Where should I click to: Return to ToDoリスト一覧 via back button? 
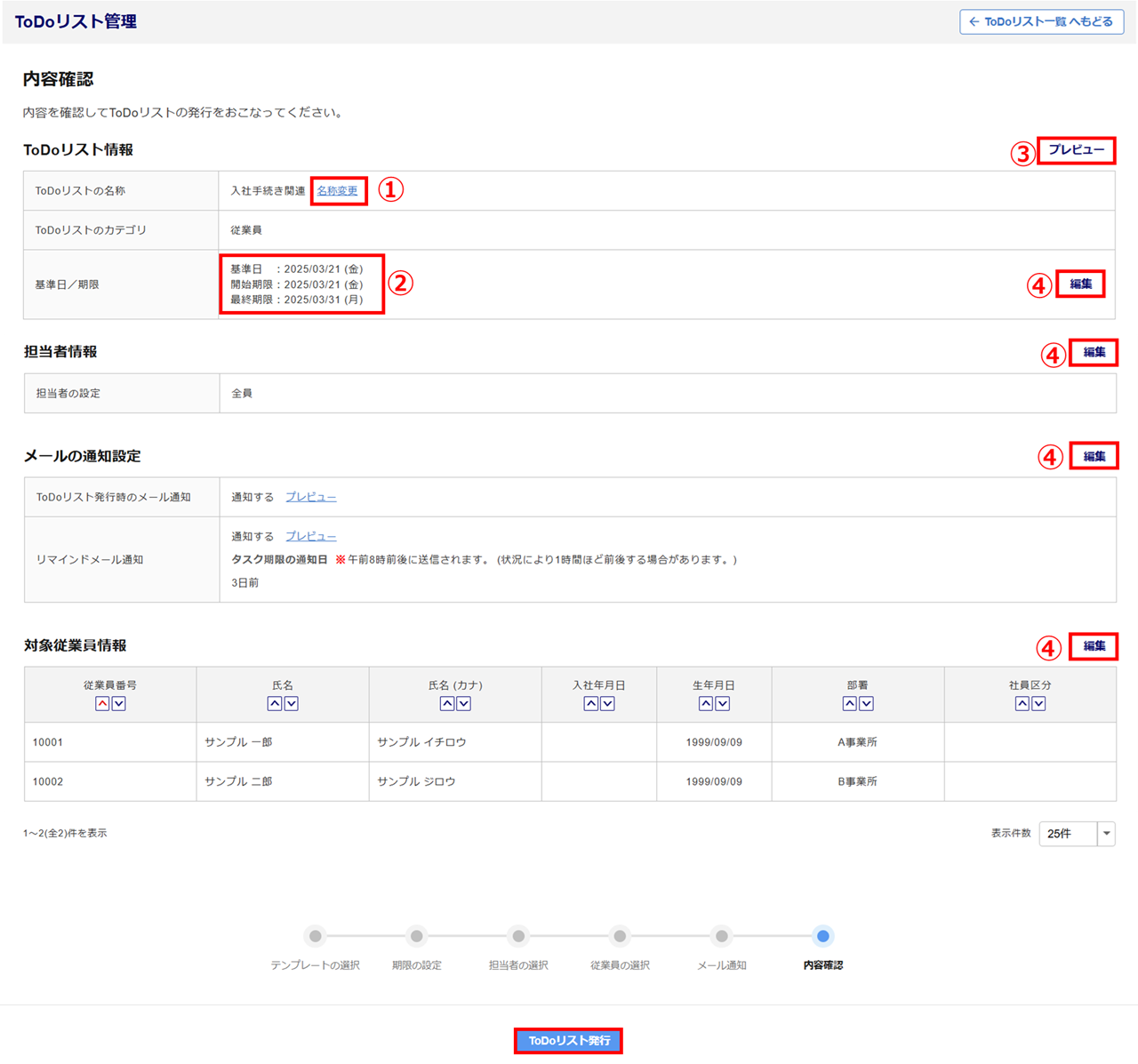tap(1040, 21)
